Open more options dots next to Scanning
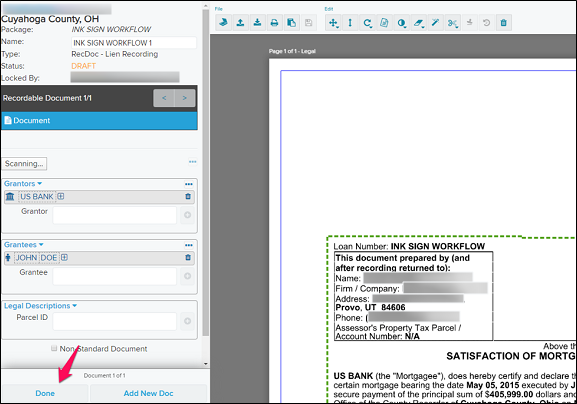The width and height of the screenshot is (577, 404). coord(192,162)
